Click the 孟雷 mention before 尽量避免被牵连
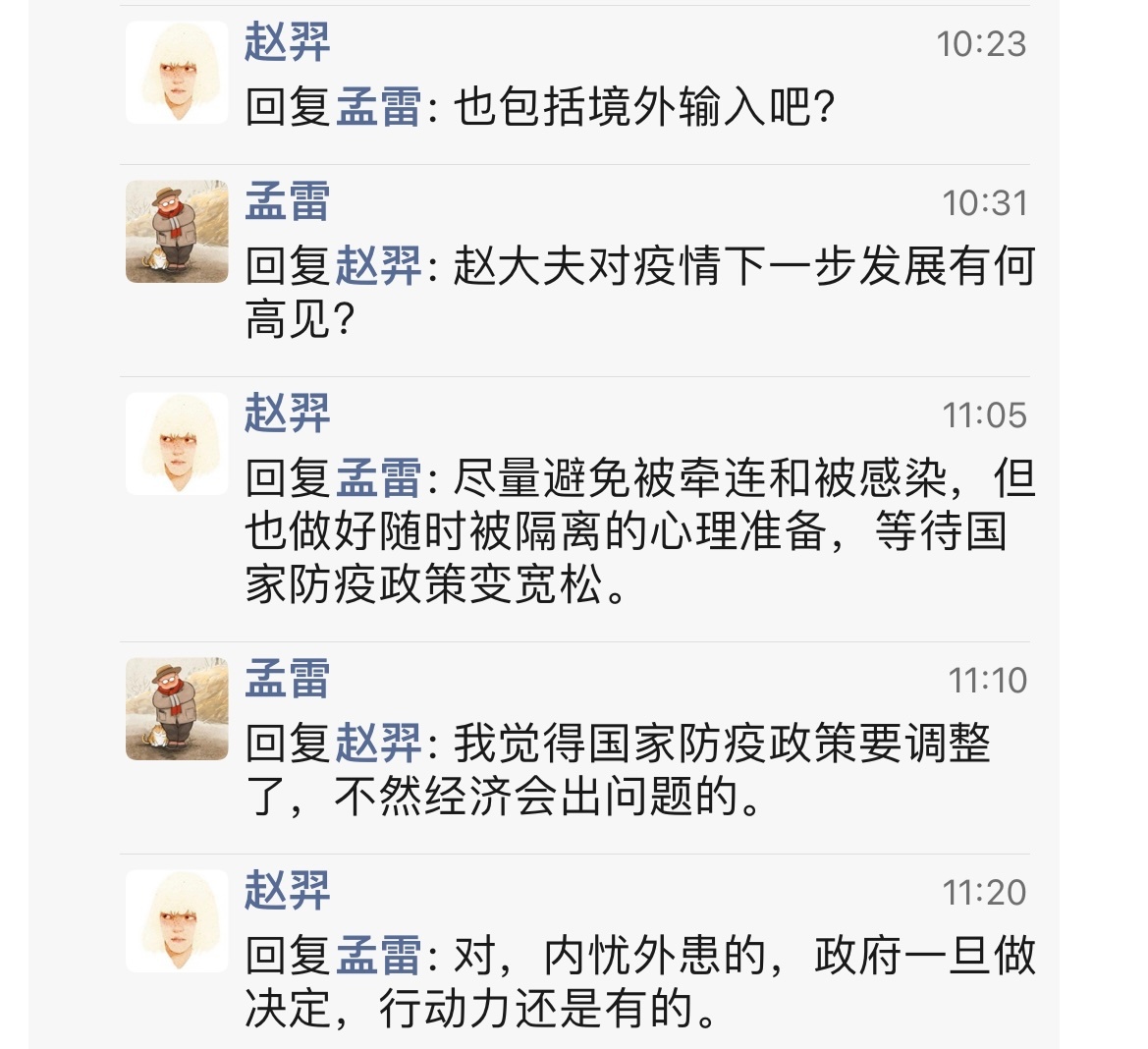 tap(379, 478)
